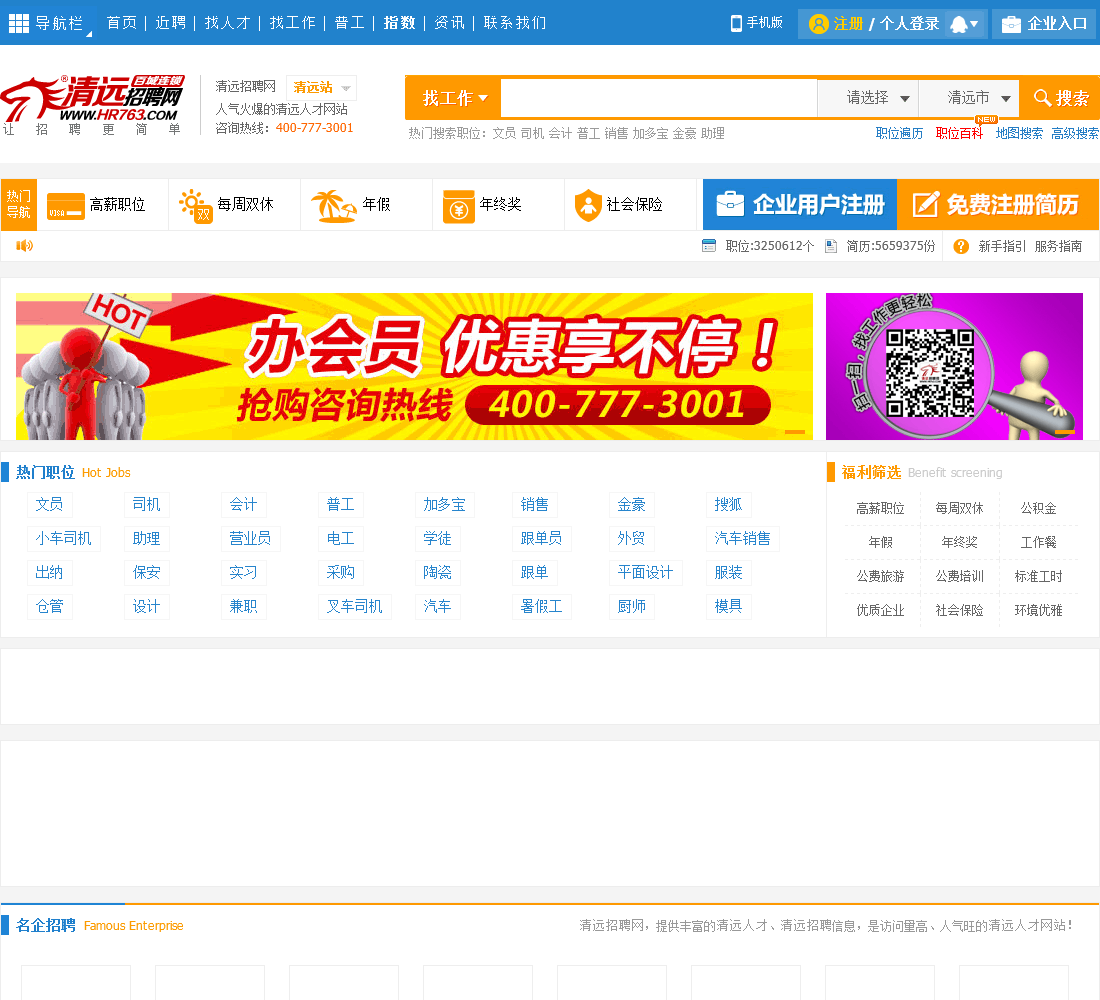Select the 文员 hot job tag
Image resolution: width=1100 pixels, height=1000 pixels.
pos(49,504)
